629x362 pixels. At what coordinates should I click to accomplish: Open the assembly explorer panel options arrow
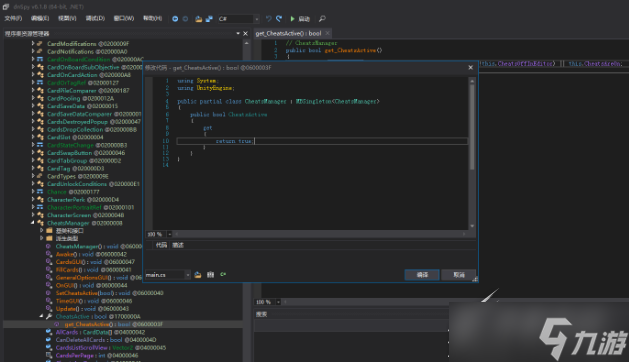coord(238,33)
